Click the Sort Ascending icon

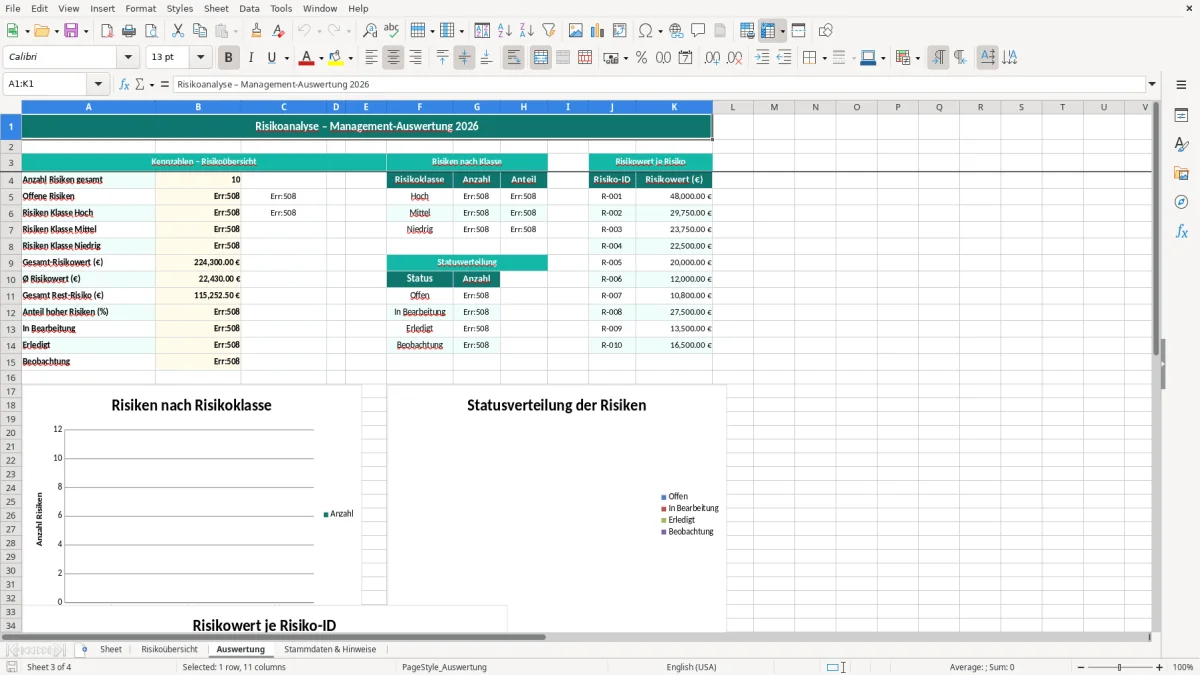tap(505, 31)
